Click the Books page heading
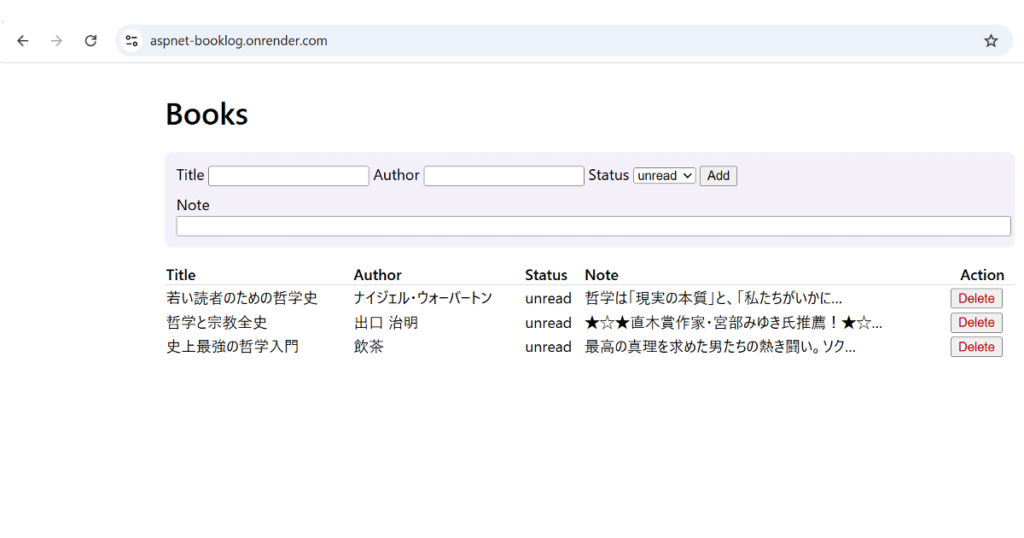The height and width of the screenshot is (538, 1024). (x=207, y=115)
